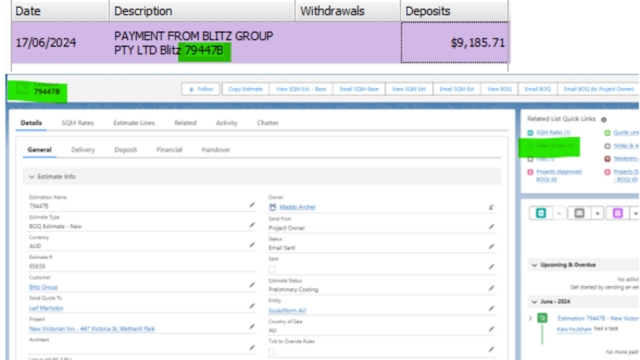Click the teal new task icon

[x=541, y=213]
